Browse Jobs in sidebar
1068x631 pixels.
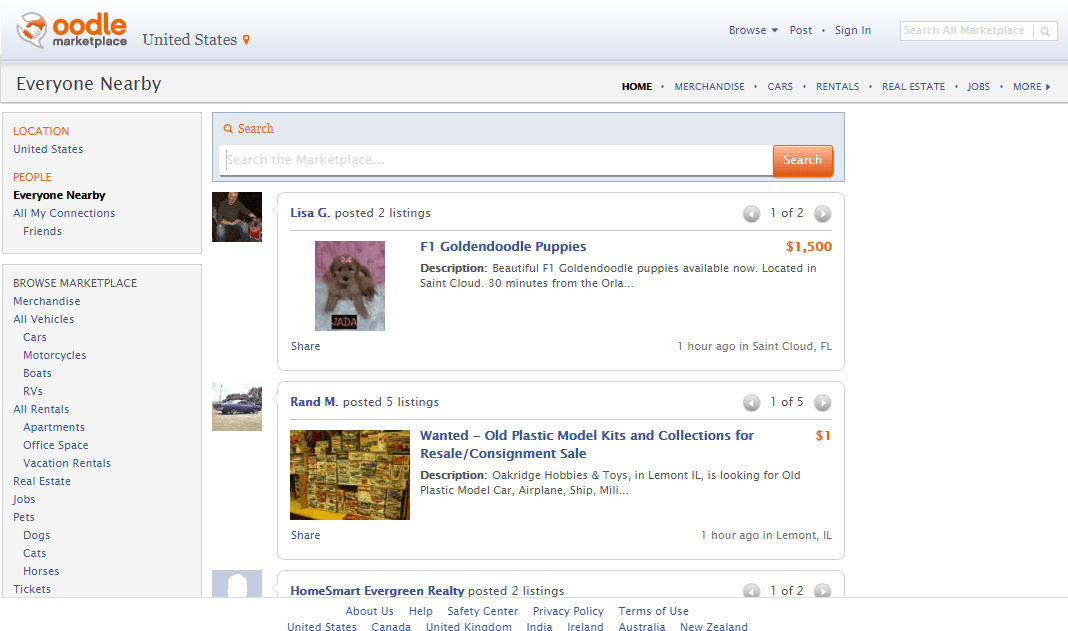[24, 499]
